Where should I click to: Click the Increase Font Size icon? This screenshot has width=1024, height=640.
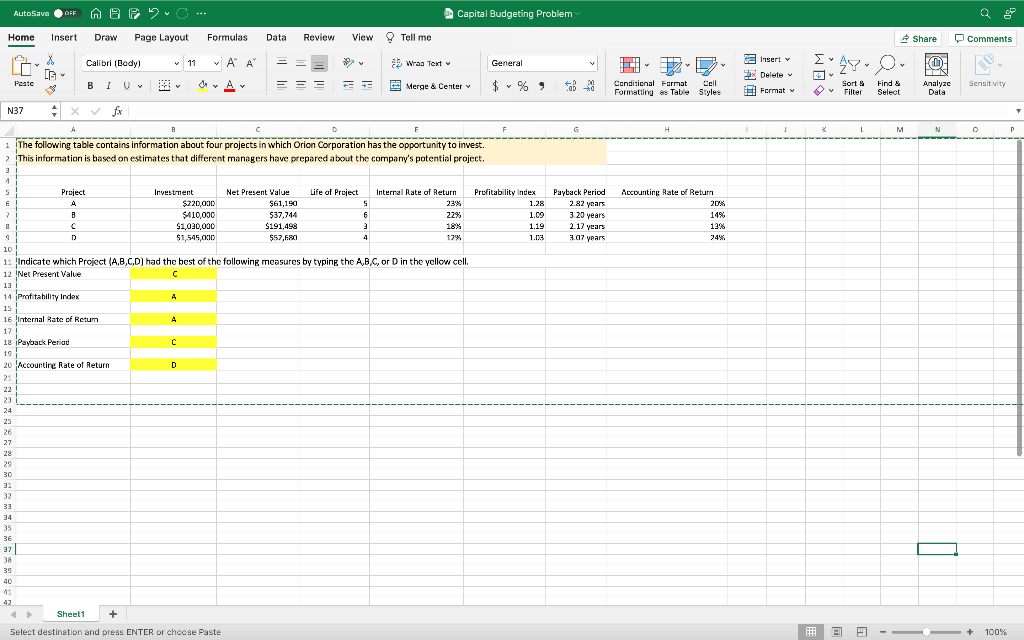click(232, 63)
